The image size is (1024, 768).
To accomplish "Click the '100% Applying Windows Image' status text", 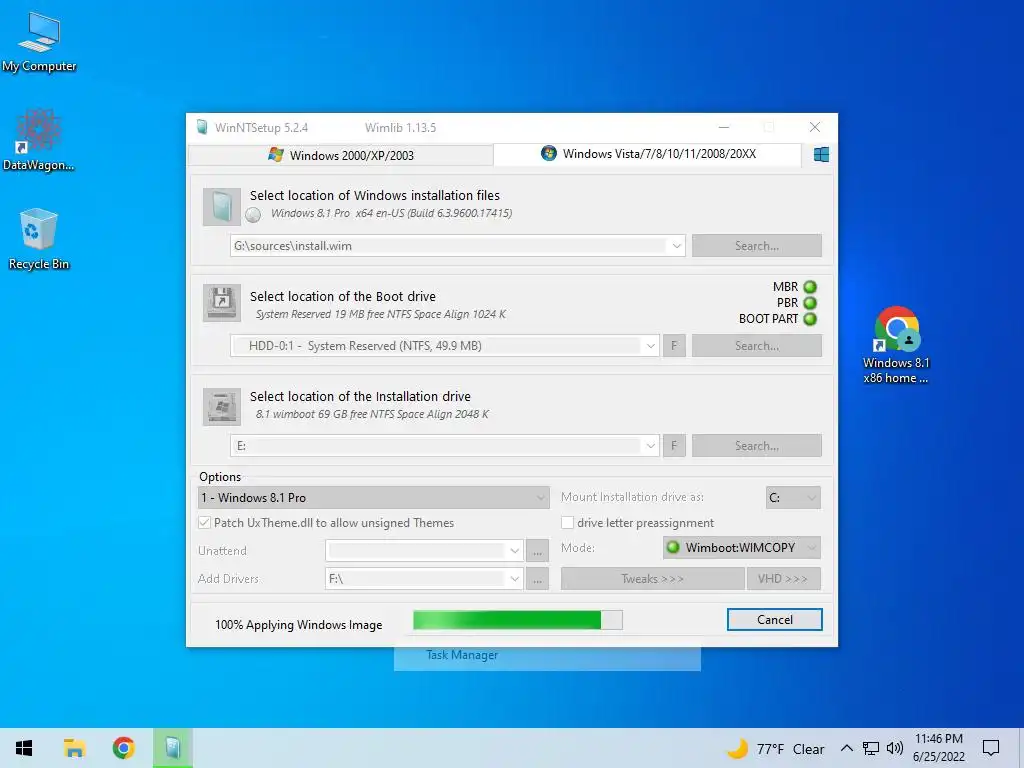I will 298,625.
